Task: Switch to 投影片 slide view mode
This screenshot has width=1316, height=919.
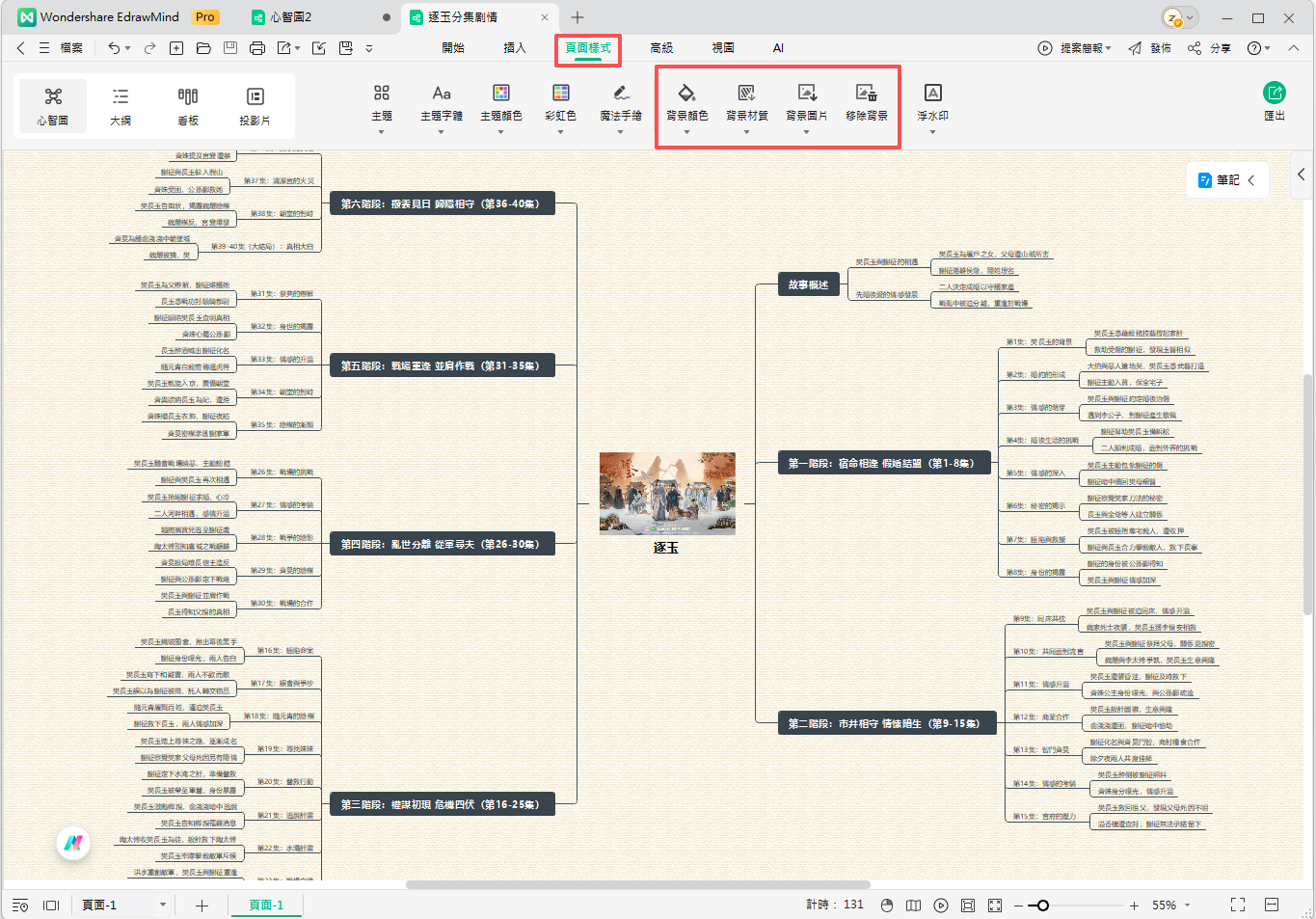Action: coord(255,105)
